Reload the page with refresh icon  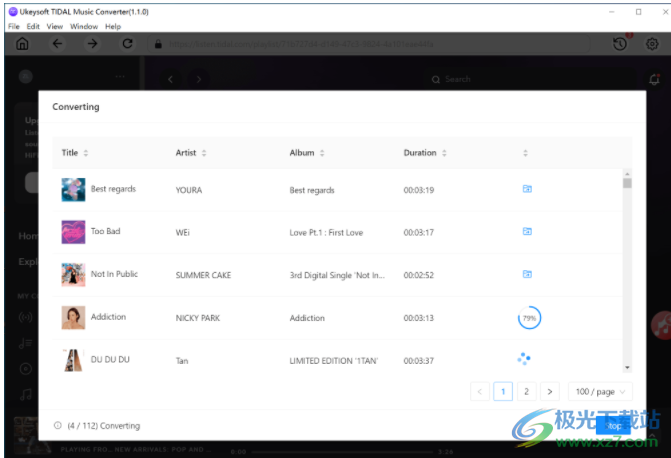click(x=128, y=44)
